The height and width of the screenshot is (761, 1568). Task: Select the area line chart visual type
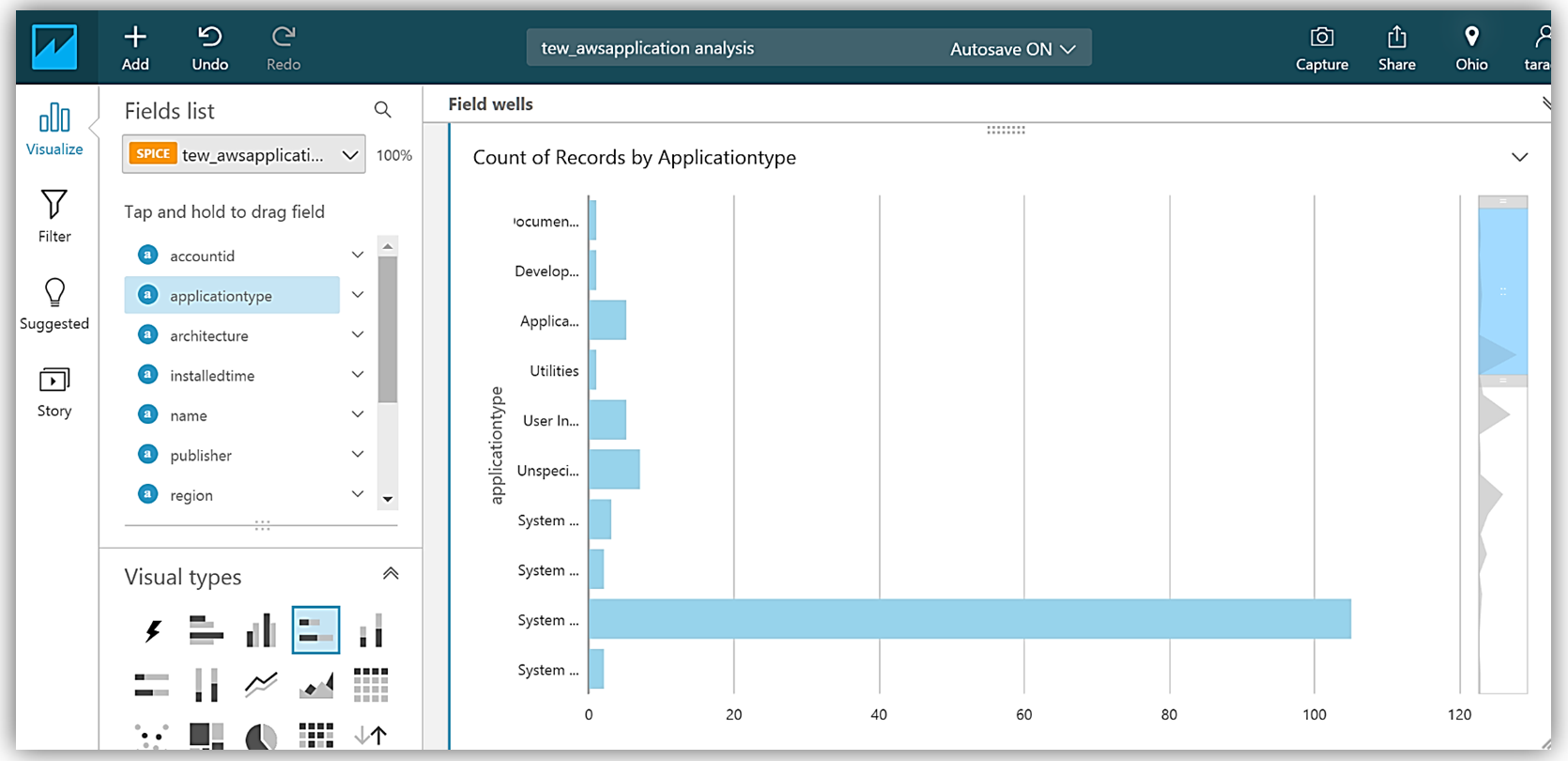click(x=316, y=685)
